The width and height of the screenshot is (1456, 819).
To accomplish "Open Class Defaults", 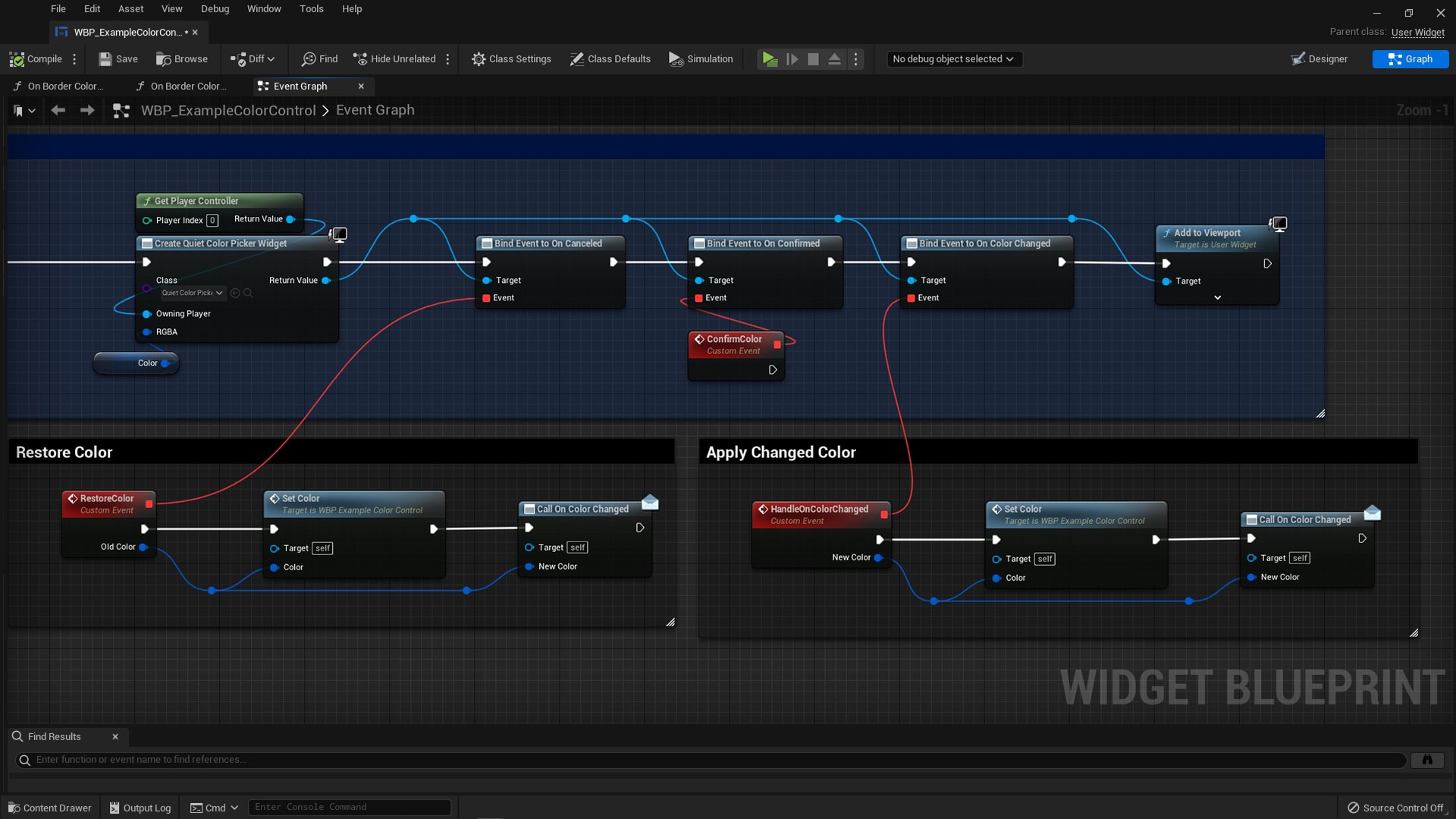I will tap(576, 58).
